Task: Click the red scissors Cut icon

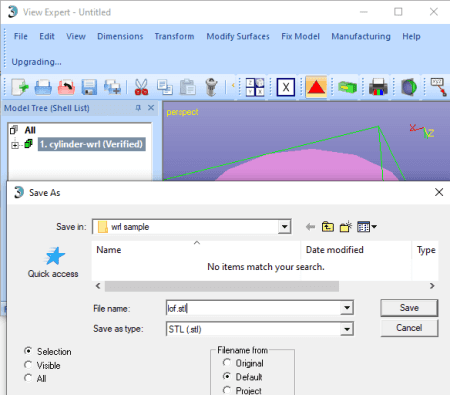Action: (x=141, y=87)
